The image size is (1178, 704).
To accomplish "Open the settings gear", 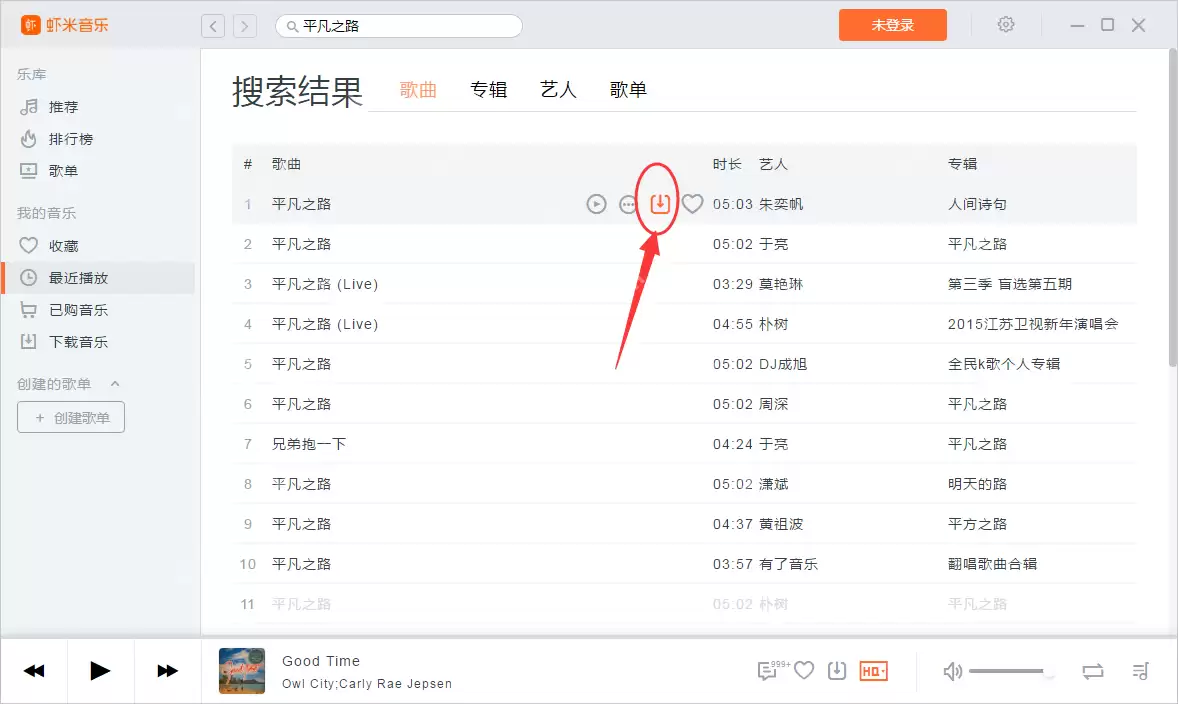I will click(1005, 24).
